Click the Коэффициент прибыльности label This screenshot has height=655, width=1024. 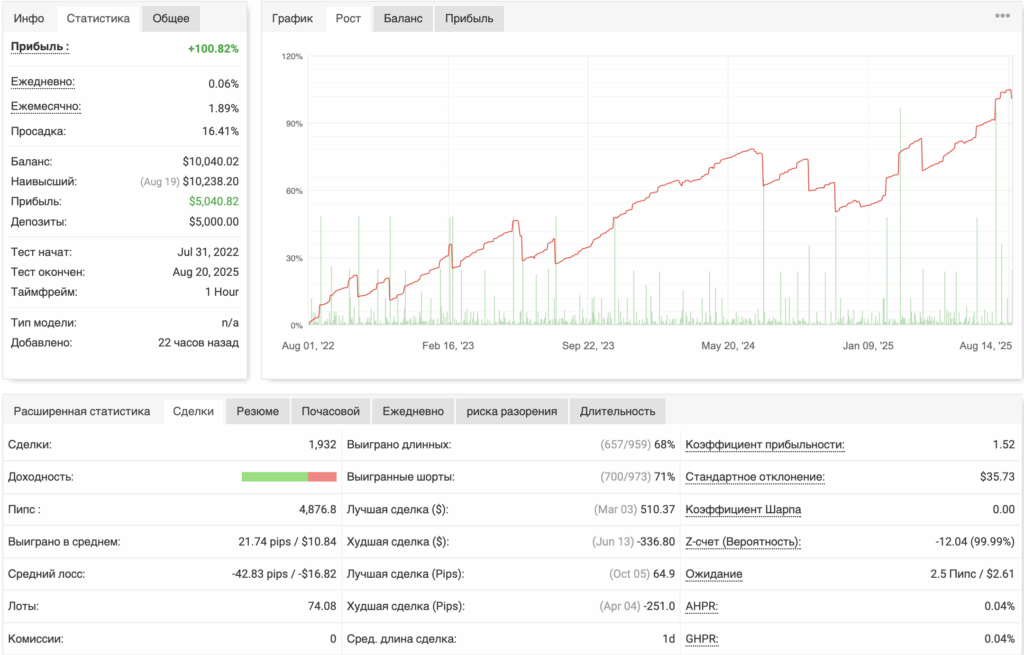coord(765,445)
